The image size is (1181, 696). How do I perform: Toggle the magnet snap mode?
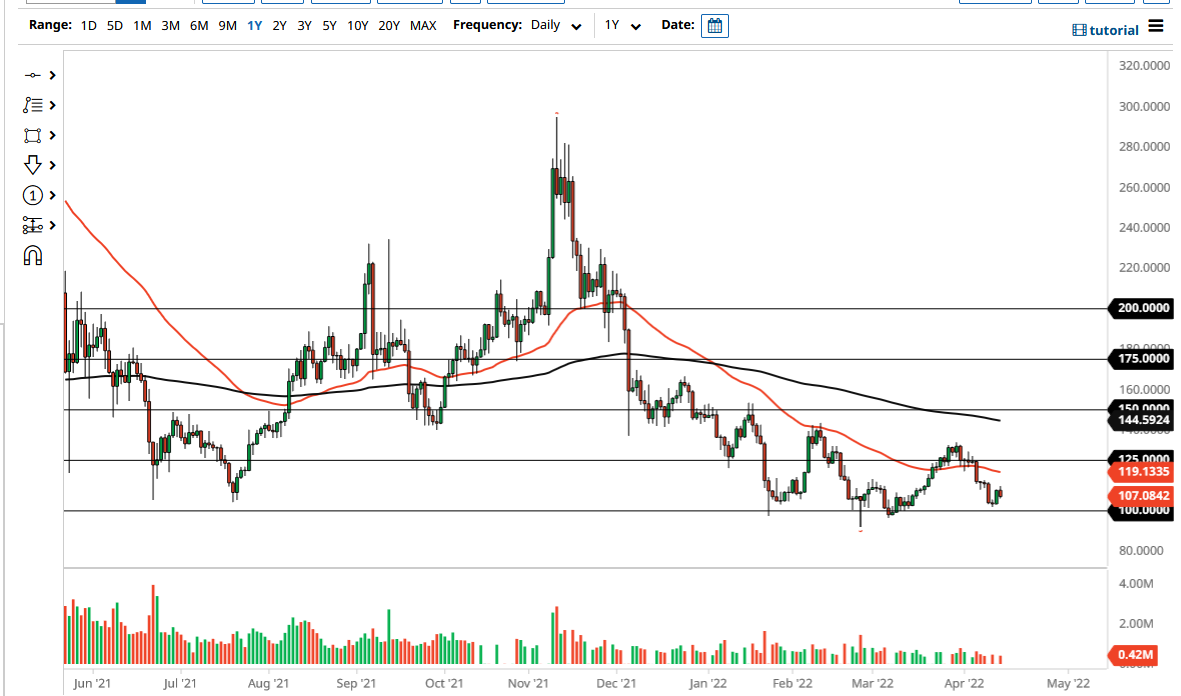33,256
